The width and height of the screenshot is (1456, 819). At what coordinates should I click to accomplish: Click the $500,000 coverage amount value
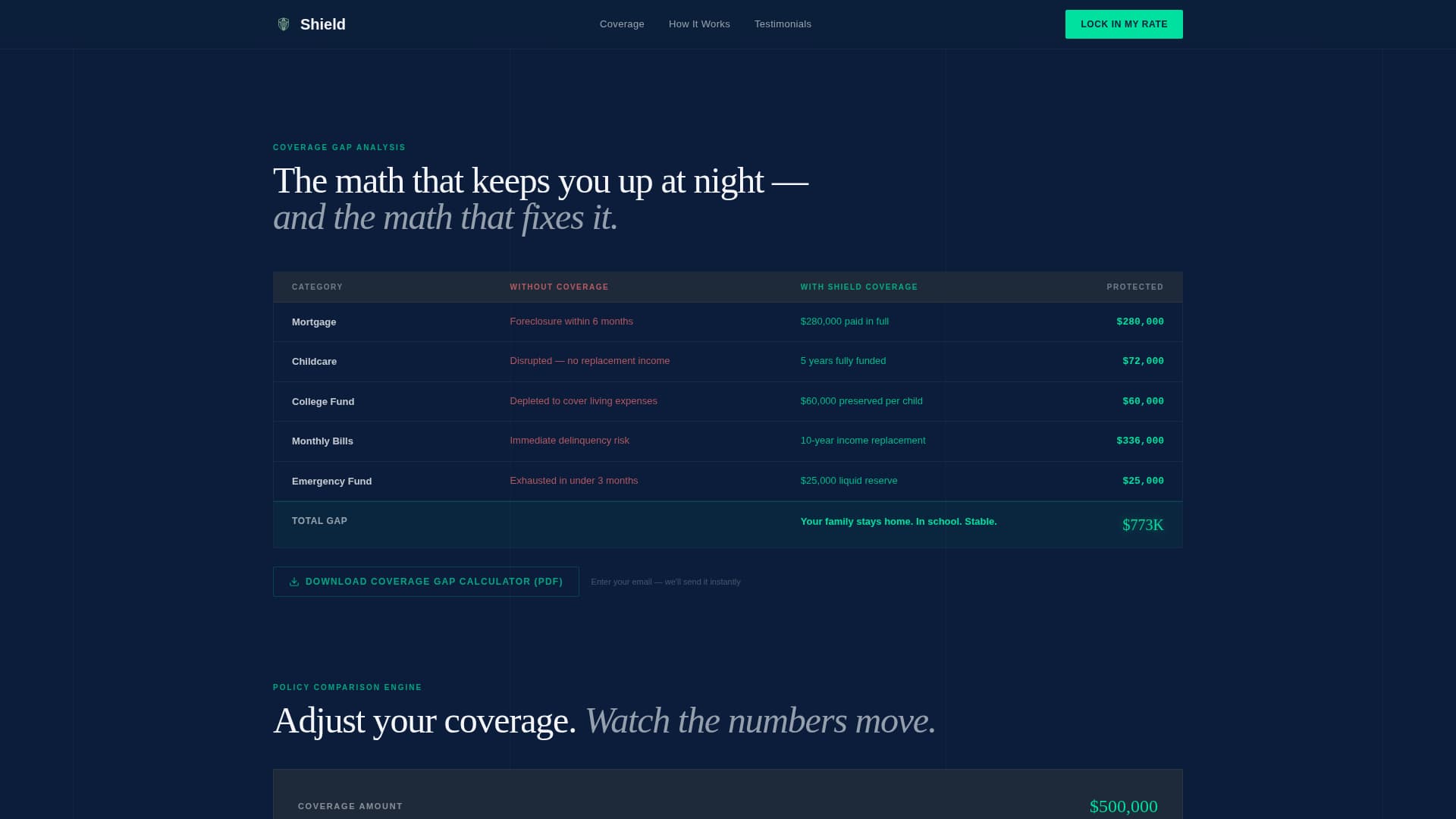point(1123,807)
